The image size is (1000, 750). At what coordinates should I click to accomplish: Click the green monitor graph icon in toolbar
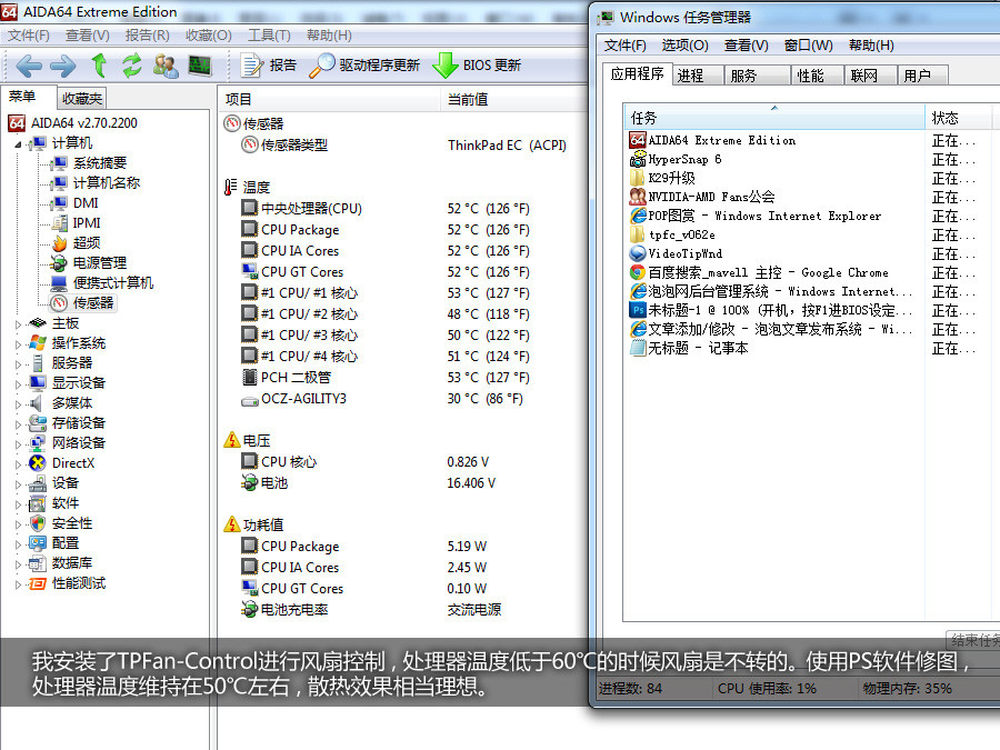(x=200, y=65)
